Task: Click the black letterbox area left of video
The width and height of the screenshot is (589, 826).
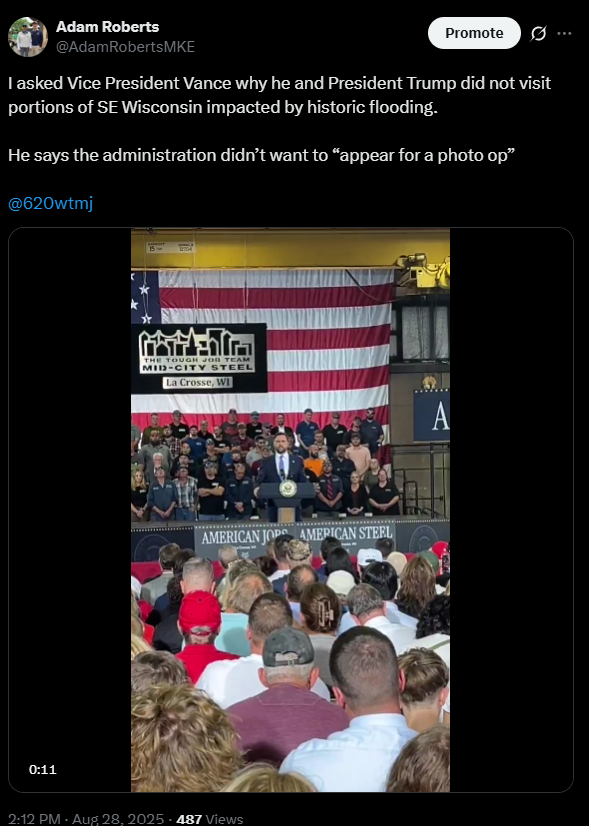Action: tap(70, 509)
